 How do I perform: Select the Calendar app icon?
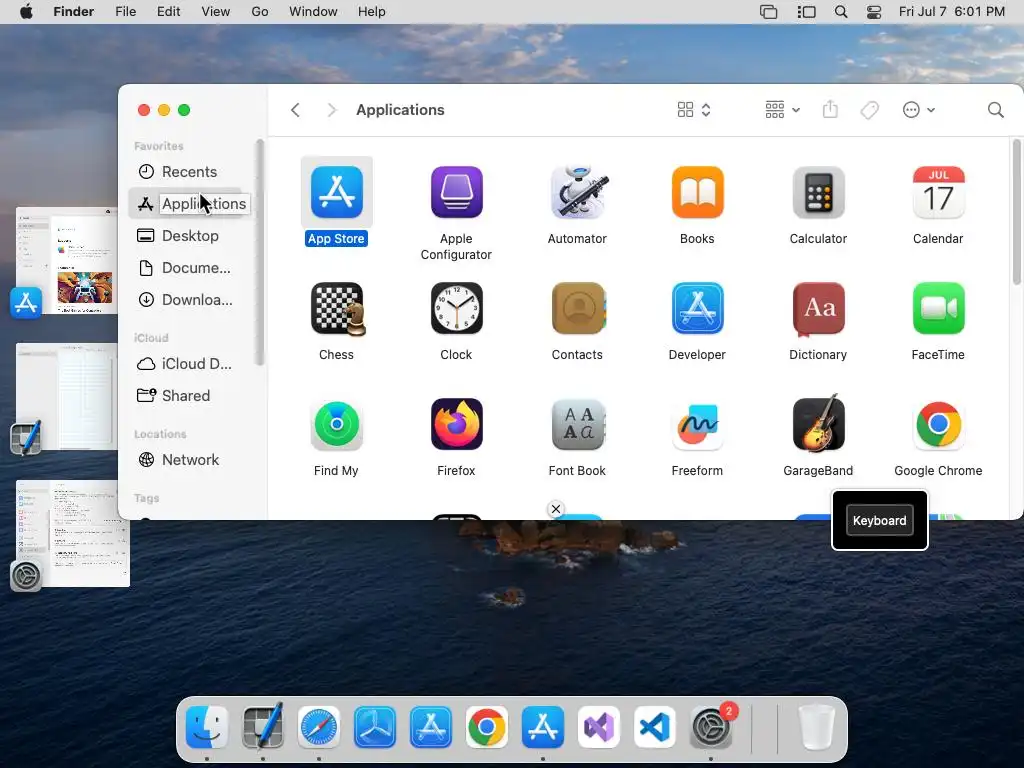pyautogui.click(x=938, y=192)
